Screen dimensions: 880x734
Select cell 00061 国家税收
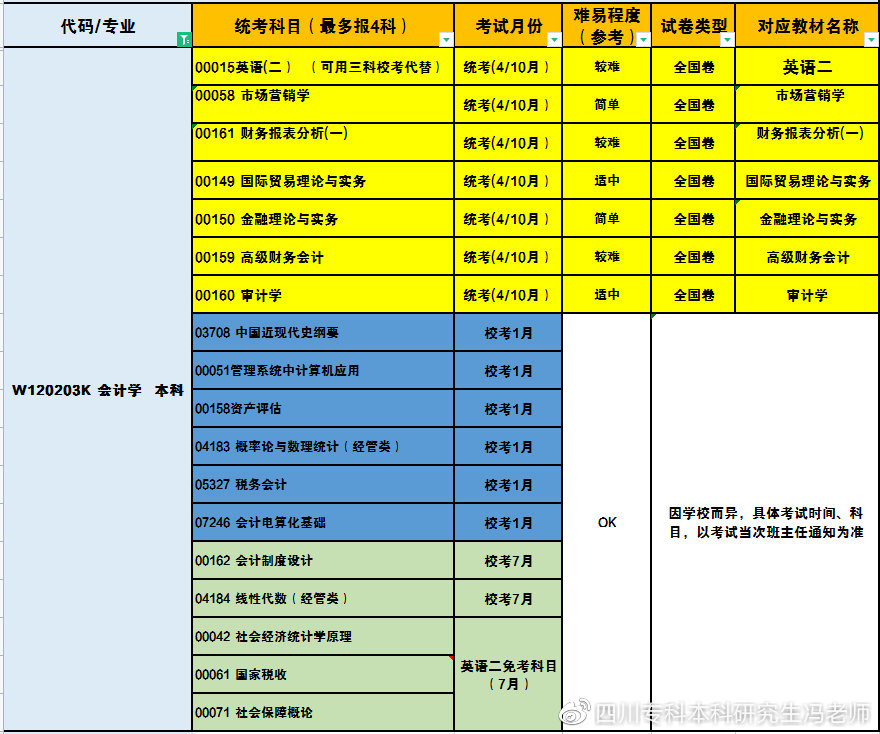(x=323, y=675)
